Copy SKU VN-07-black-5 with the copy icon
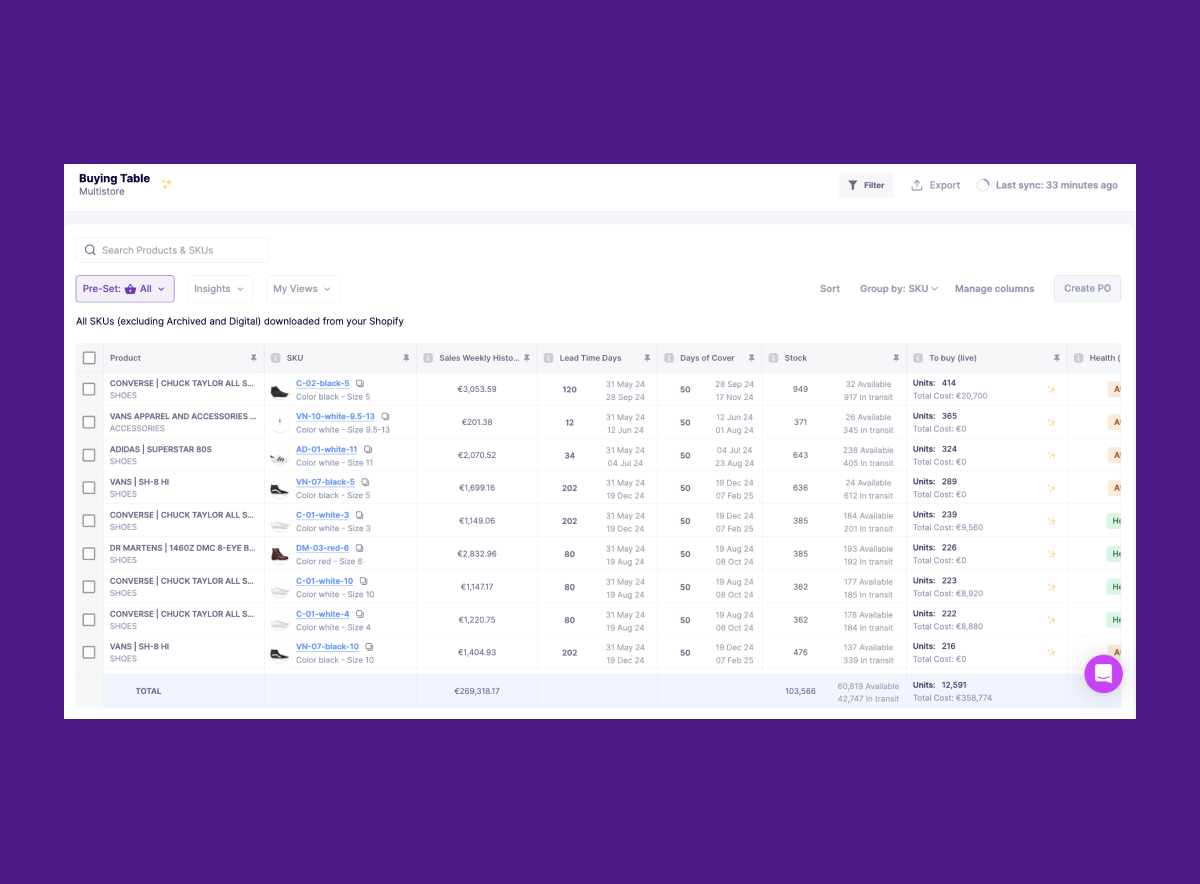The image size is (1200, 884). coord(365,482)
